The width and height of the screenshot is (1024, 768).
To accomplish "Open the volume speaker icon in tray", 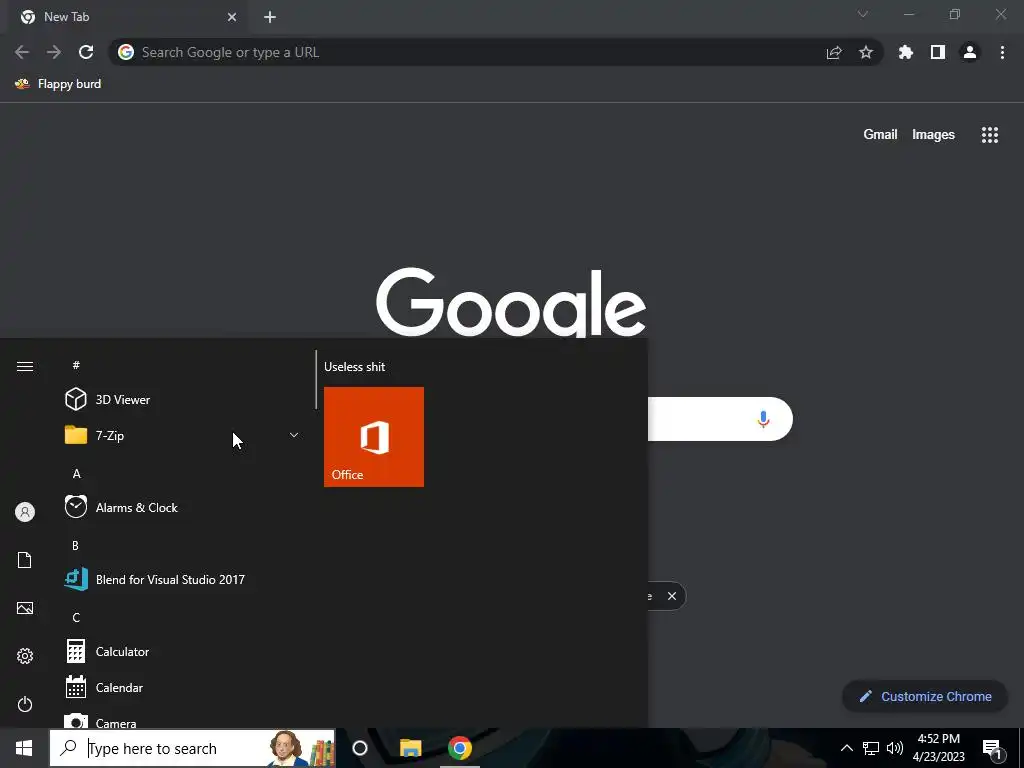I will point(895,748).
